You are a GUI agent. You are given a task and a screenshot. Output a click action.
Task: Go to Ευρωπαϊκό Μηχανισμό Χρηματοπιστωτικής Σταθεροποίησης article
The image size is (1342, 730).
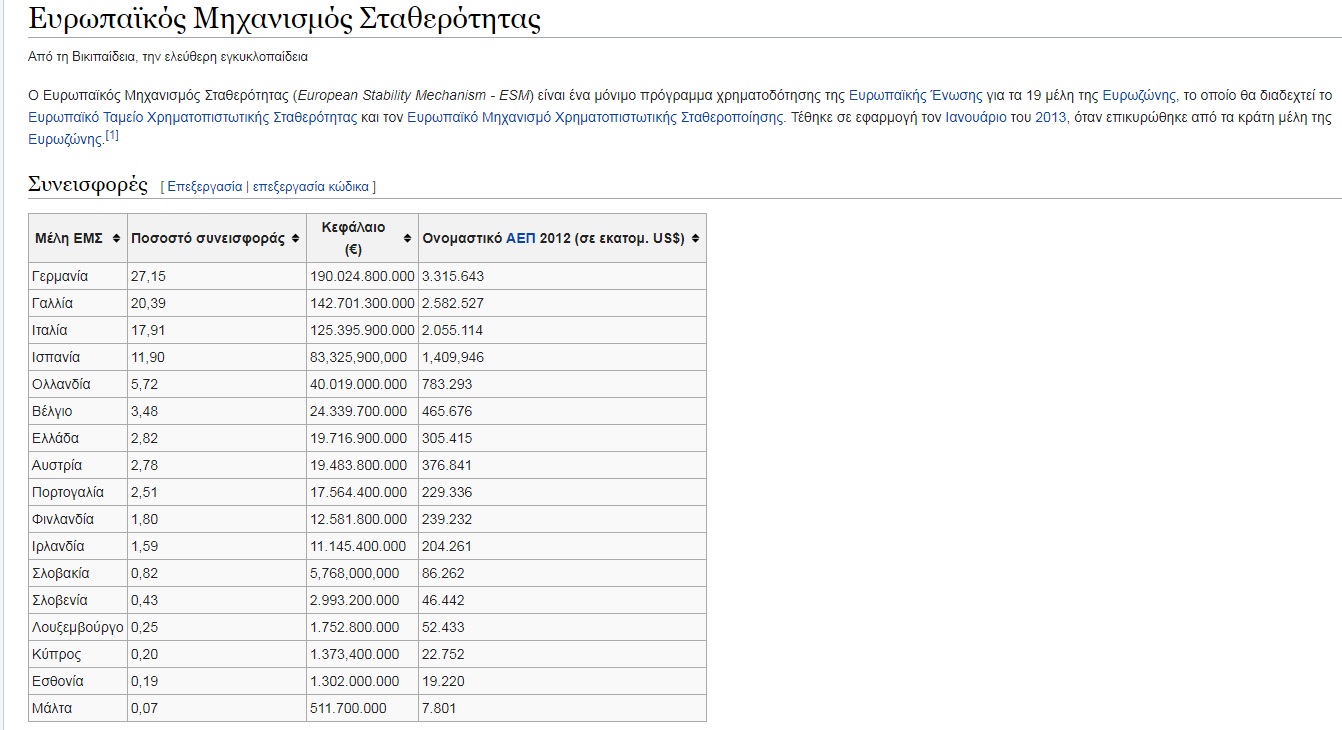coord(595,117)
